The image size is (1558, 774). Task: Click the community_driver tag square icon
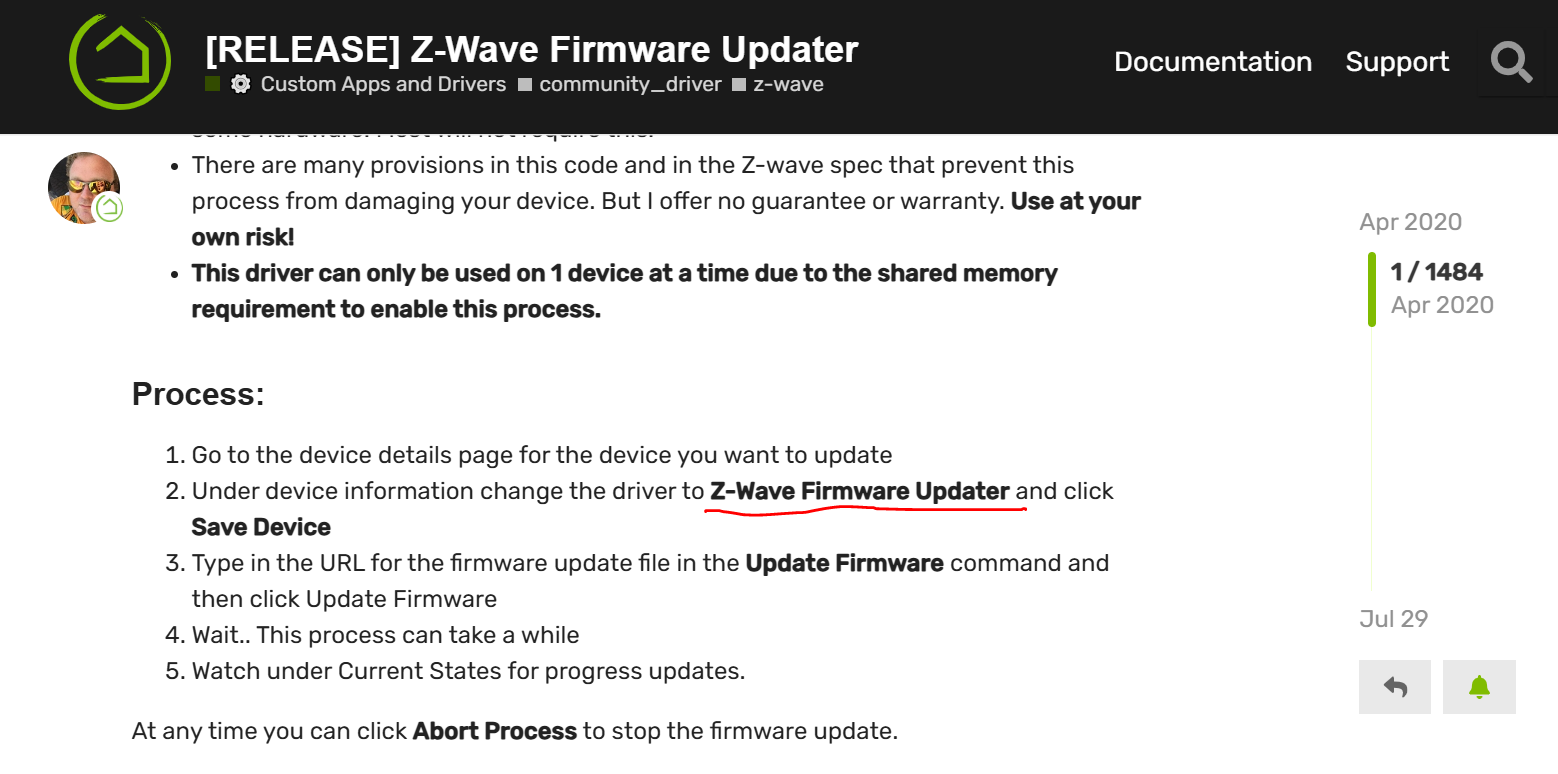(x=525, y=85)
